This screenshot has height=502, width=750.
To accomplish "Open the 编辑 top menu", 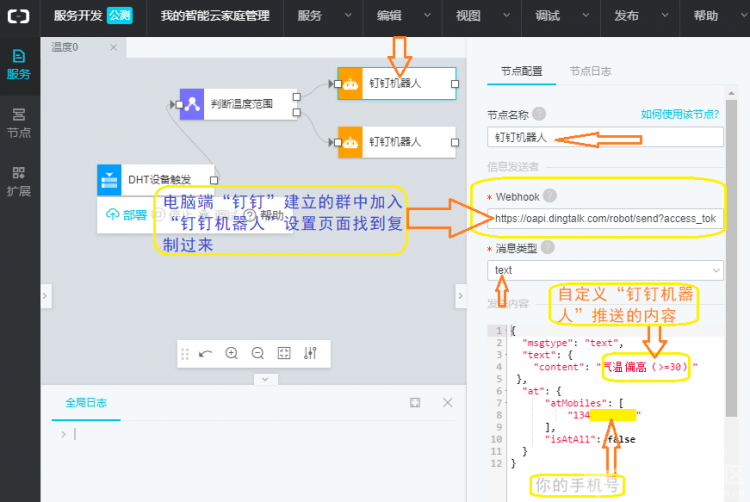I will 403,16.
